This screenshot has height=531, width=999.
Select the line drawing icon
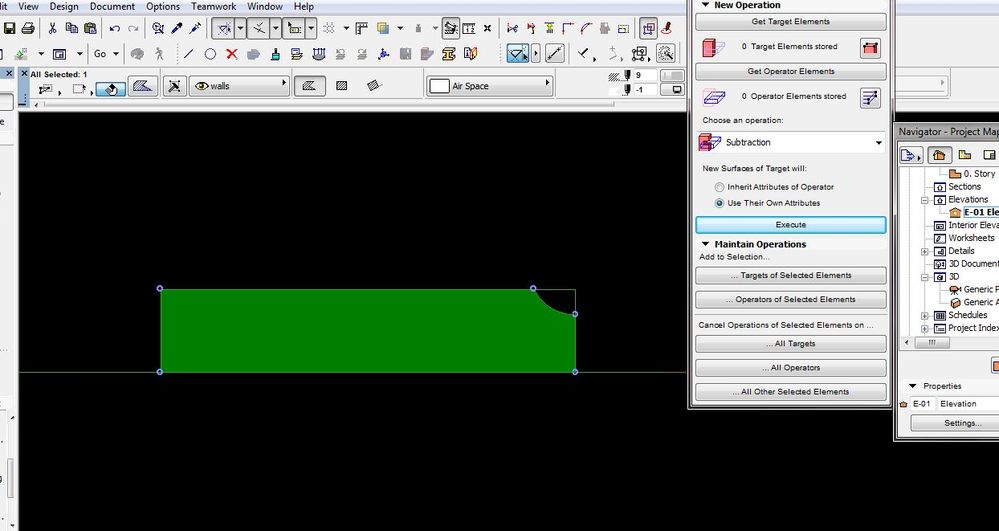coord(189,54)
